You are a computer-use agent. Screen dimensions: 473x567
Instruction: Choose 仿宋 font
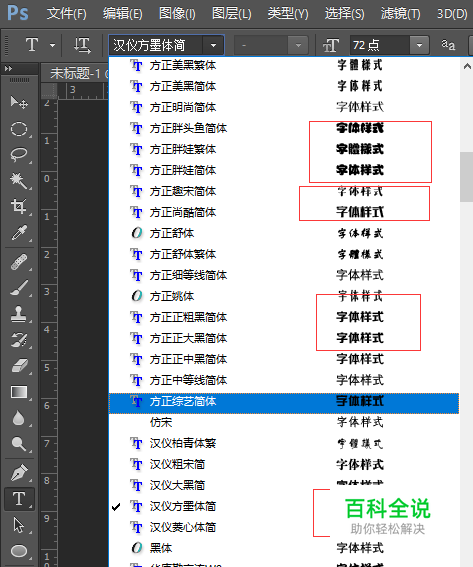[284, 422]
